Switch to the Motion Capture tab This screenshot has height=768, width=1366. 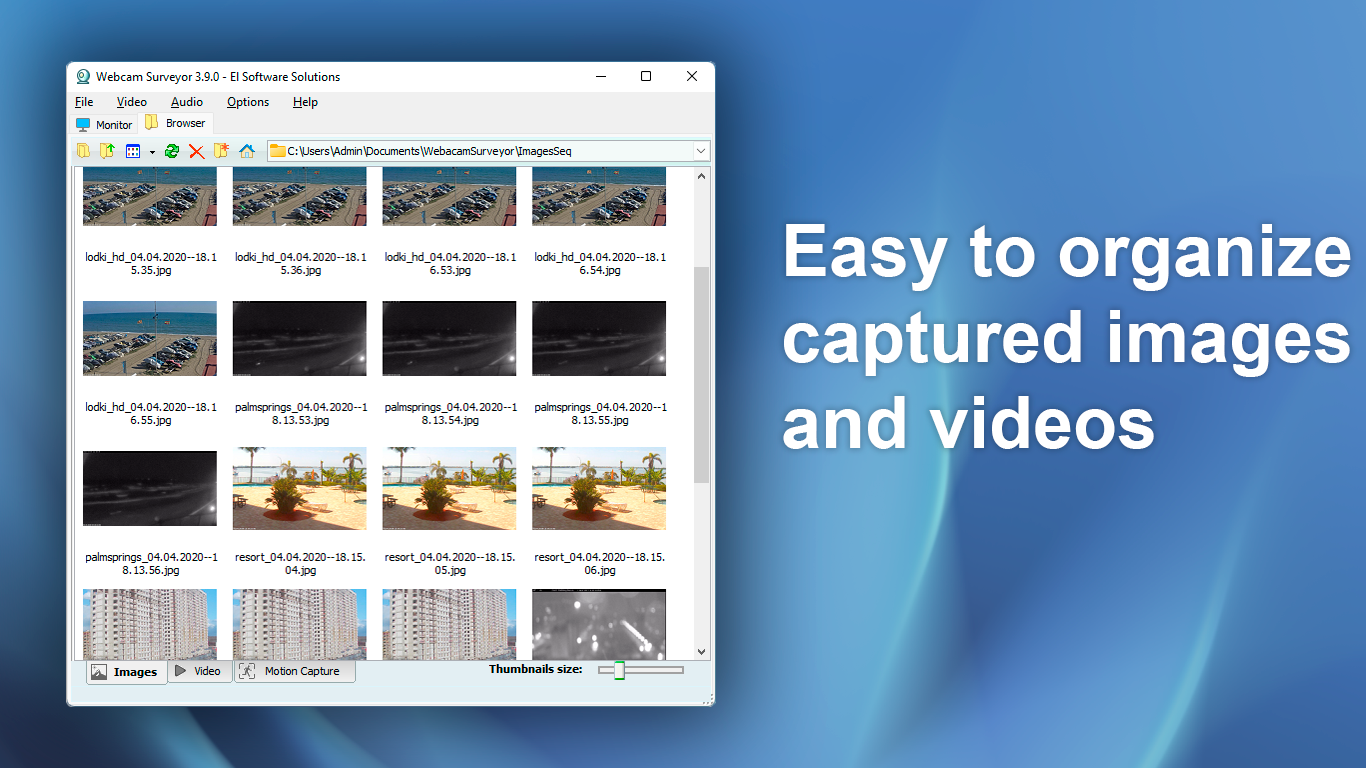coord(295,671)
